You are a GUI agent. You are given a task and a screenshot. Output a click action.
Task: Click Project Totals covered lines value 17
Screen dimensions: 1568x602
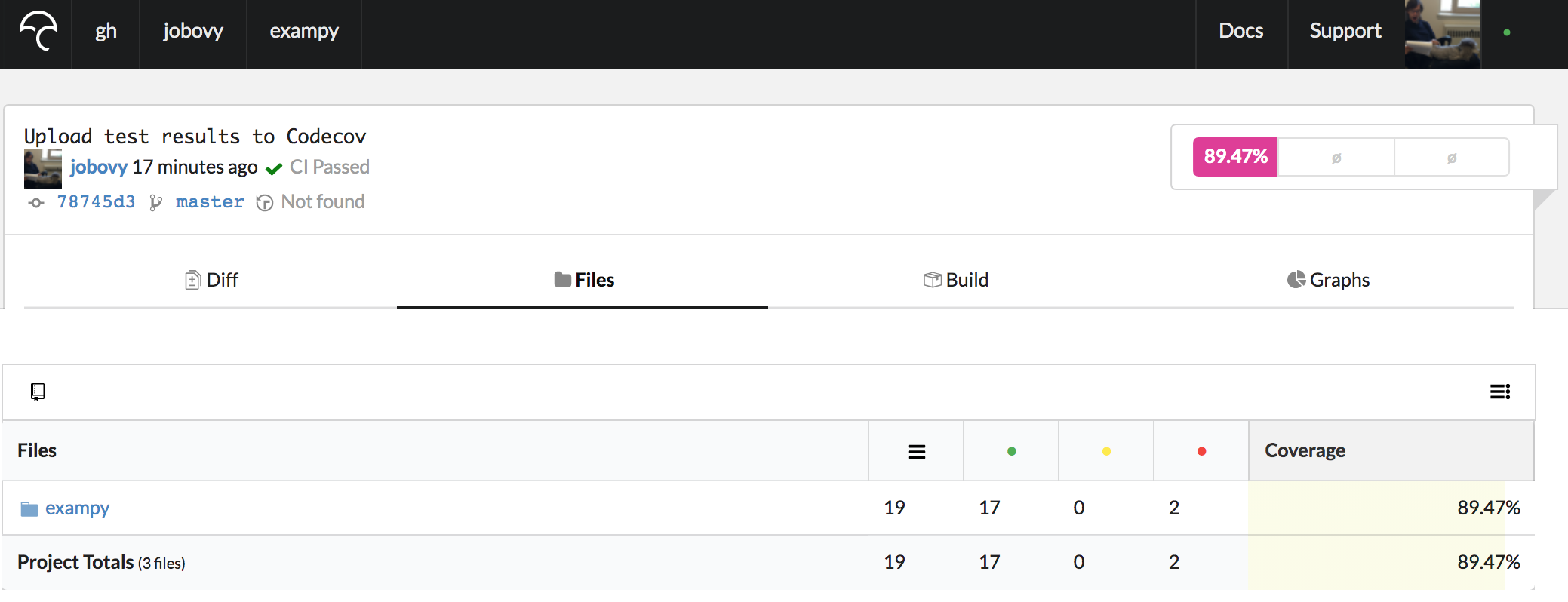click(989, 562)
